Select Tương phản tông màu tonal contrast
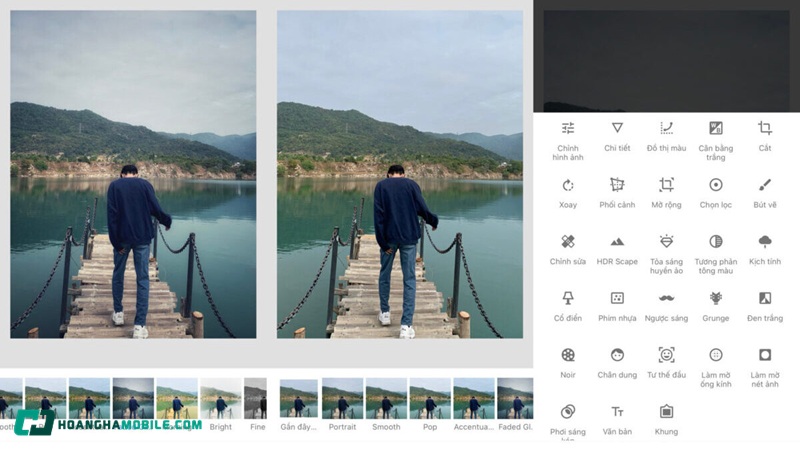 [x=715, y=254]
